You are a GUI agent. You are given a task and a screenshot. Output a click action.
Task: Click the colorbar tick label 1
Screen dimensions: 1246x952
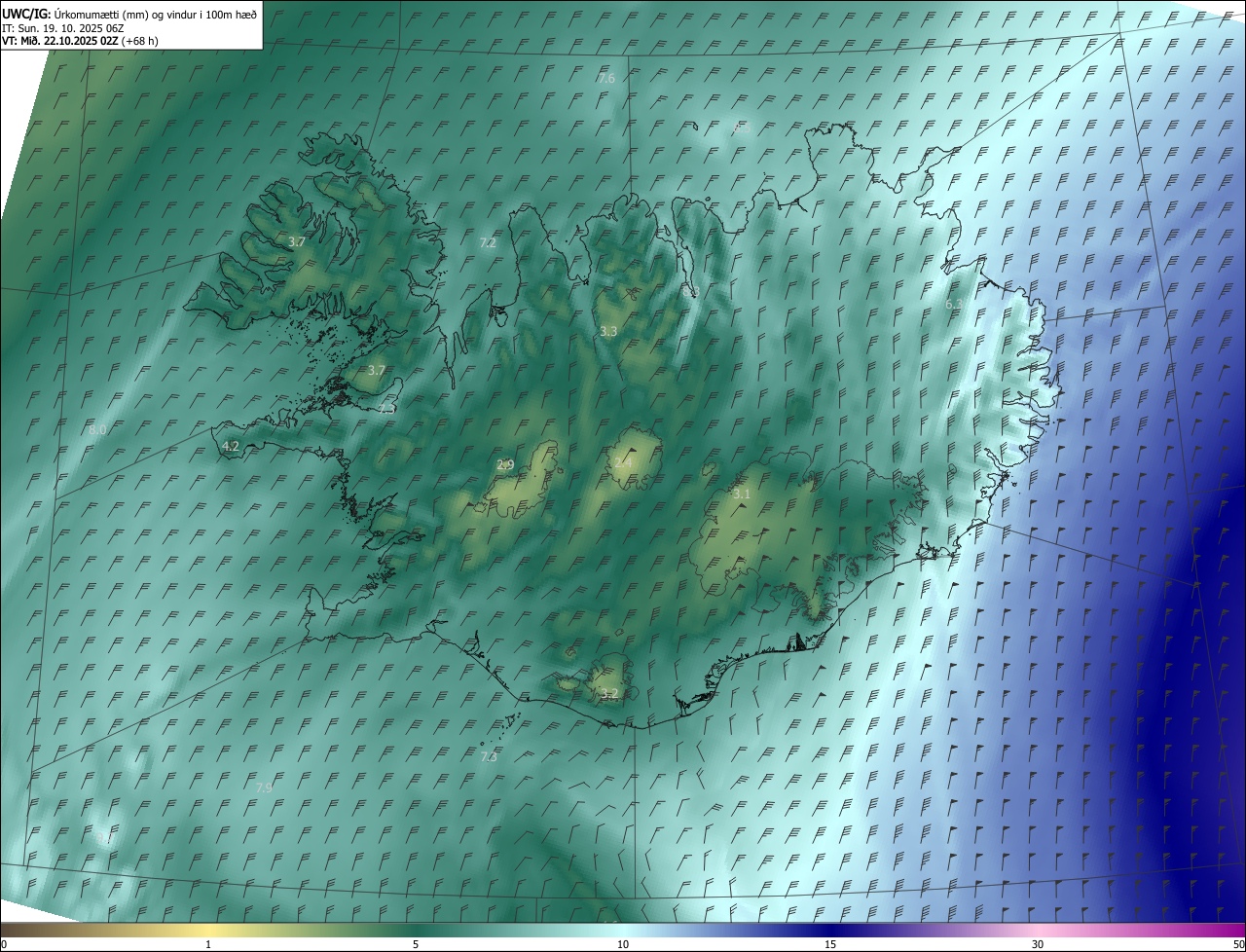(208, 944)
